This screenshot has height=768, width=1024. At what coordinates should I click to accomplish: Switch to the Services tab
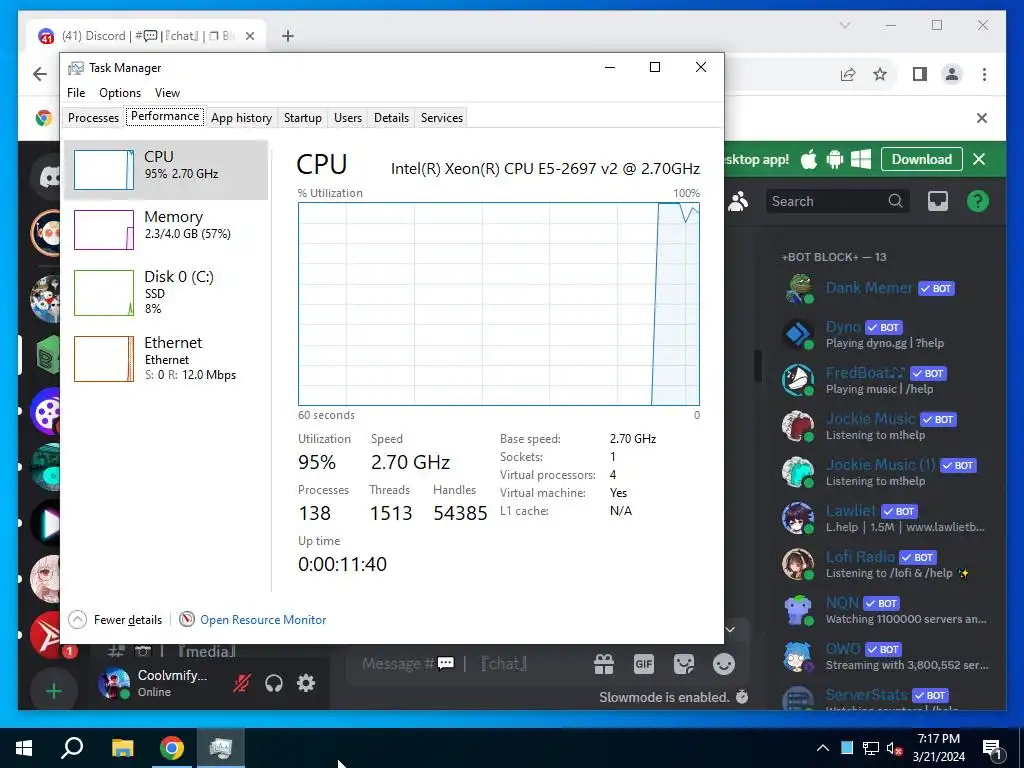441,118
